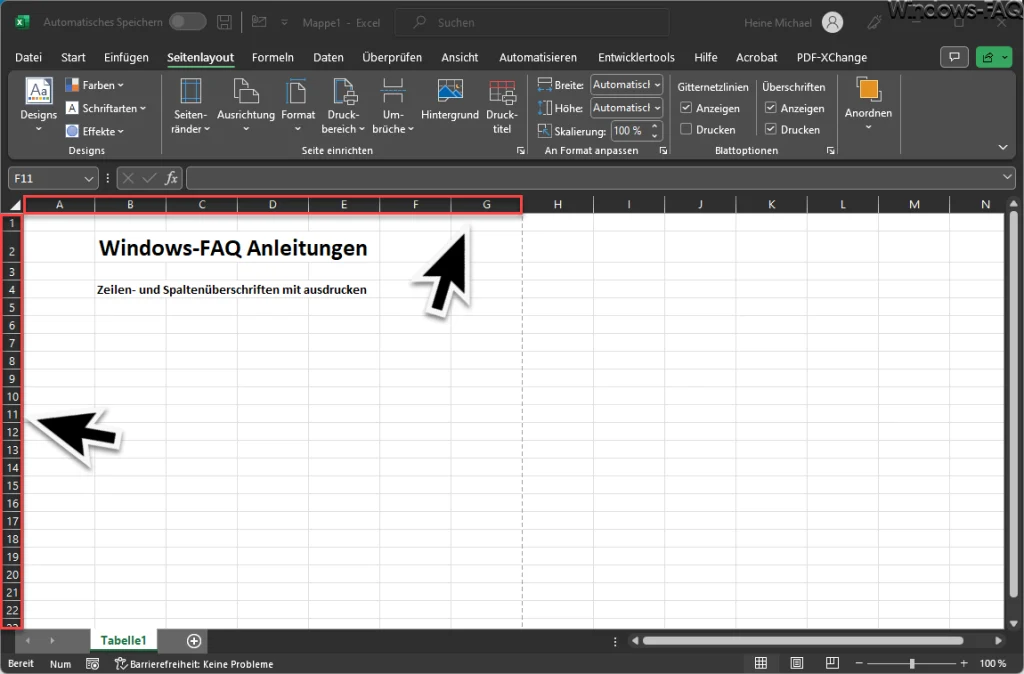Select row 15 header

12,485
